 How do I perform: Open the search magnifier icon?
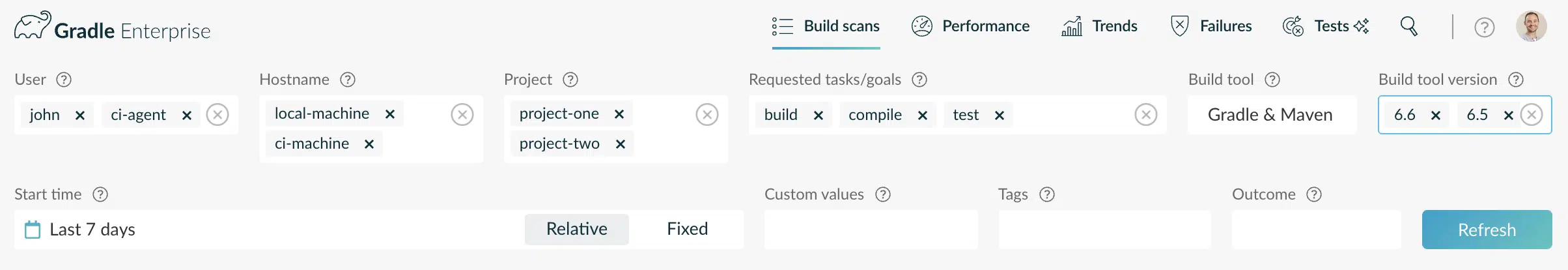click(1408, 26)
